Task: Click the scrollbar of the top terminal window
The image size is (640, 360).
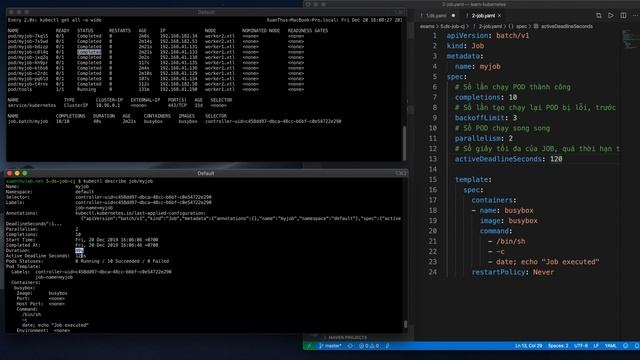Action: (x=404, y=143)
